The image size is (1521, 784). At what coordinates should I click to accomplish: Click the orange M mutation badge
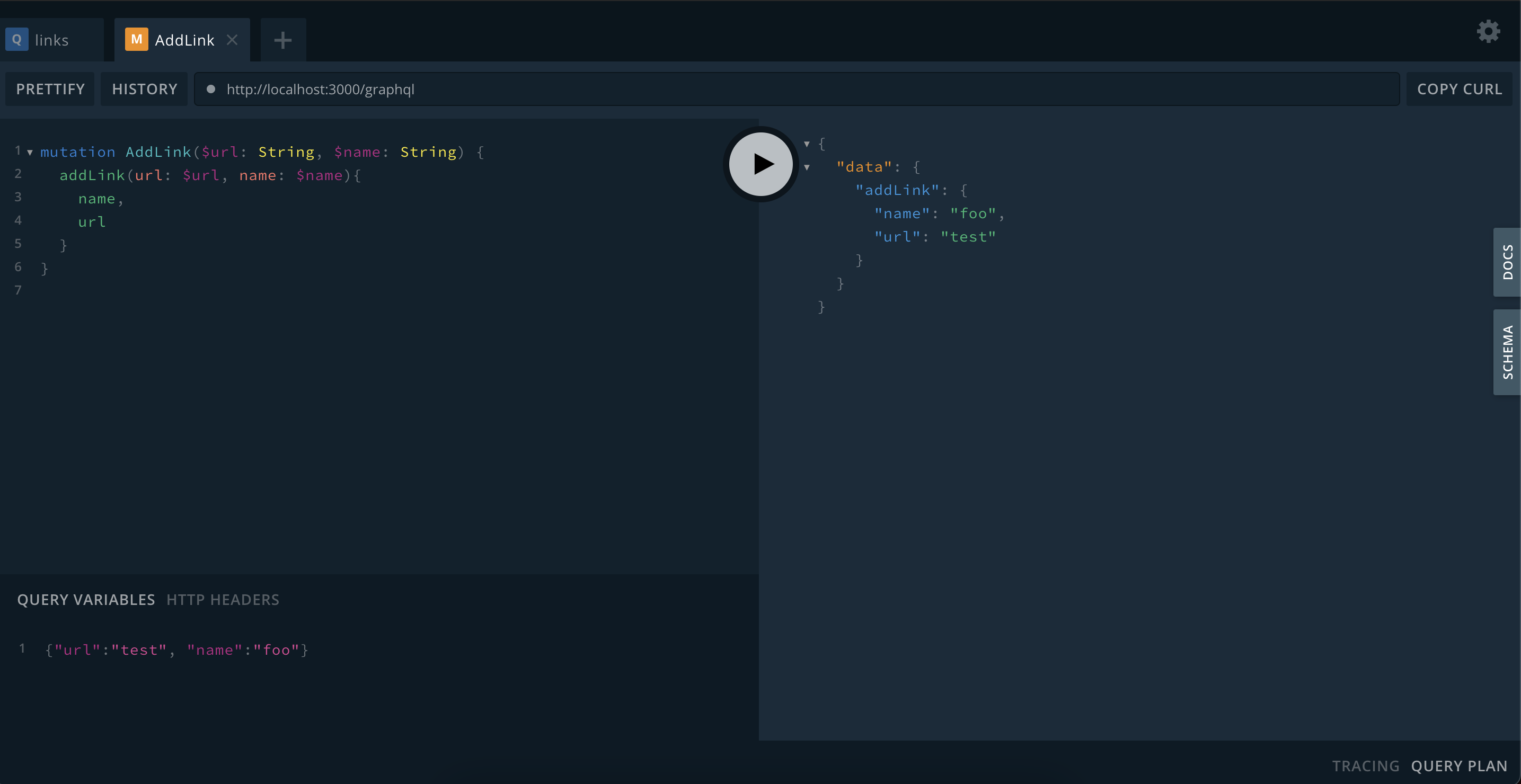[136, 40]
